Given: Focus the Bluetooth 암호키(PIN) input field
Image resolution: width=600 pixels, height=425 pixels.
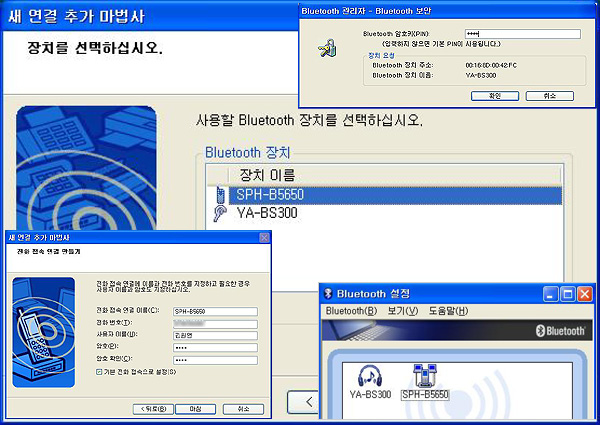Looking at the screenshot, I should click(523, 34).
